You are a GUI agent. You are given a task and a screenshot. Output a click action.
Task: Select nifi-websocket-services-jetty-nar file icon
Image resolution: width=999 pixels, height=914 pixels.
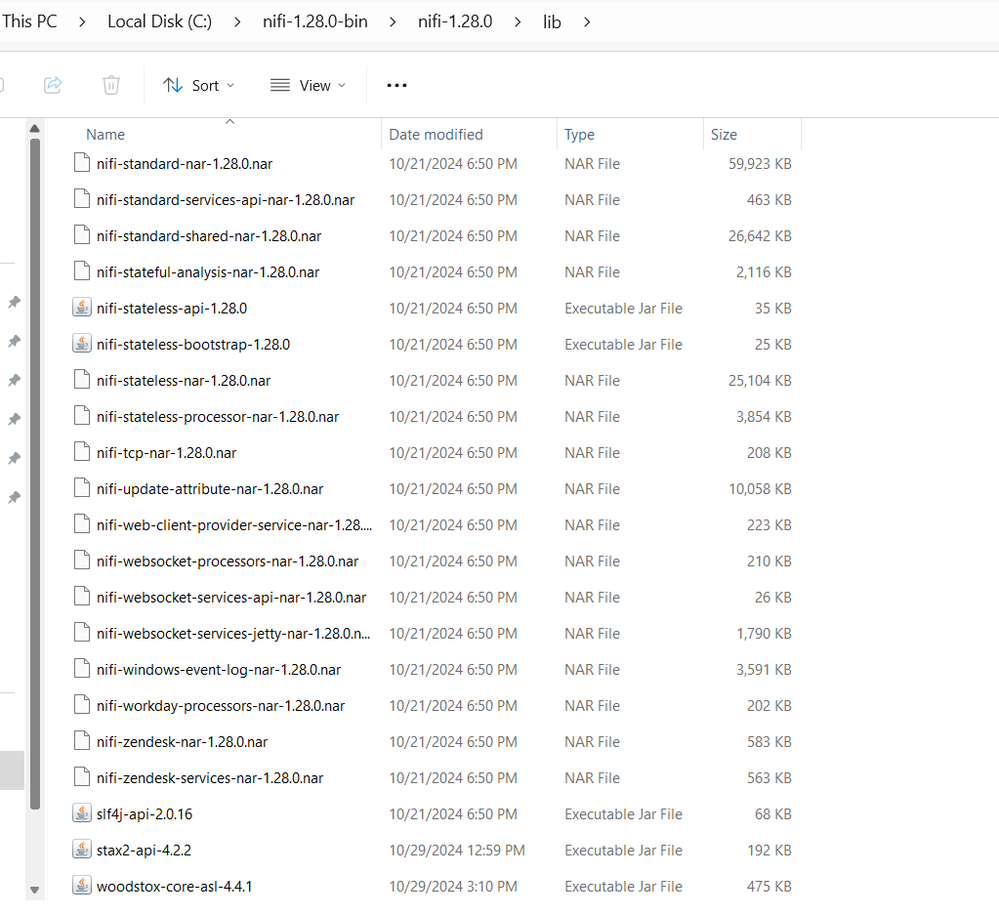click(82, 632)
